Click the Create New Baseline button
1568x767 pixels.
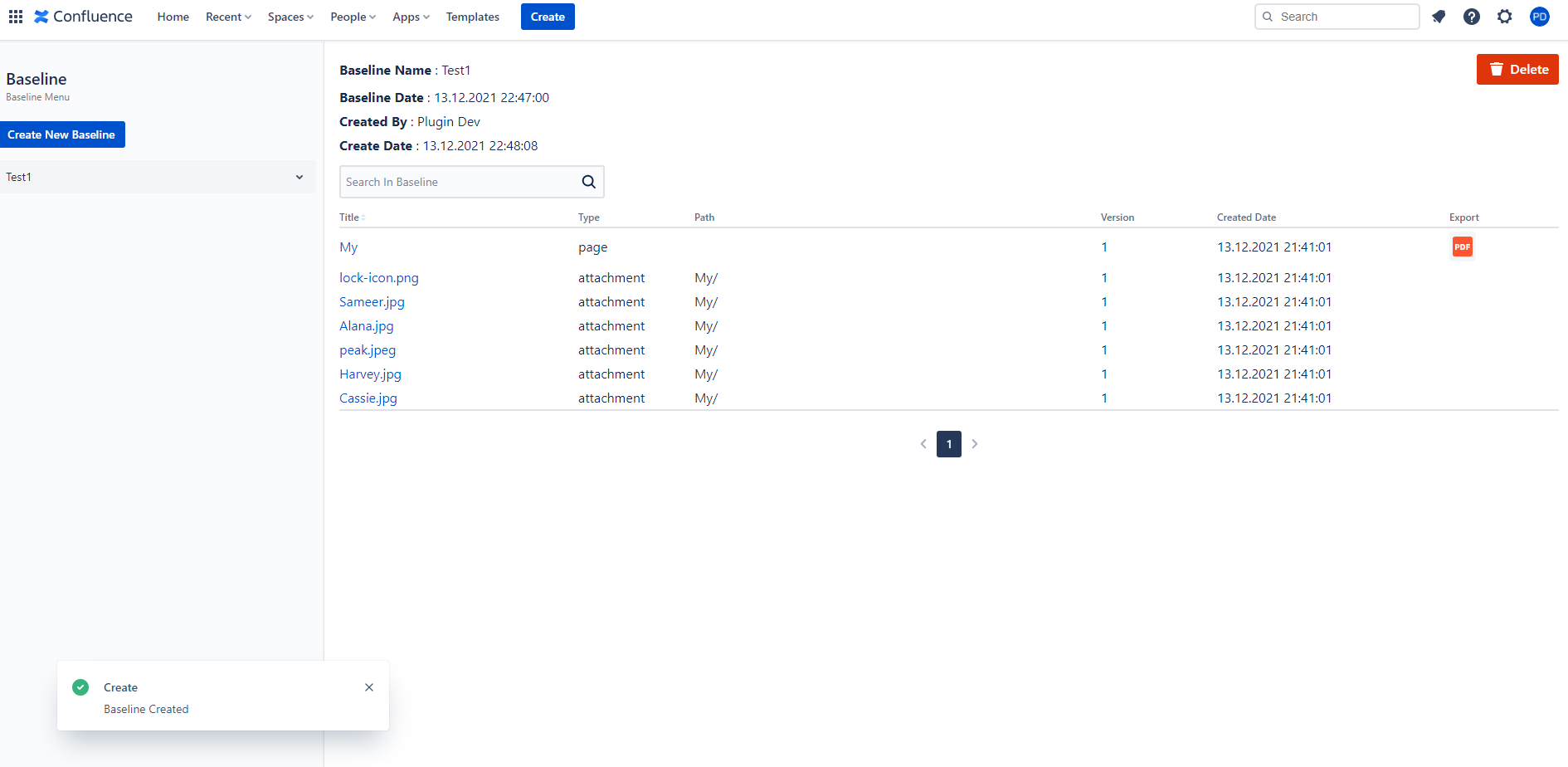[x=62, y=134]
